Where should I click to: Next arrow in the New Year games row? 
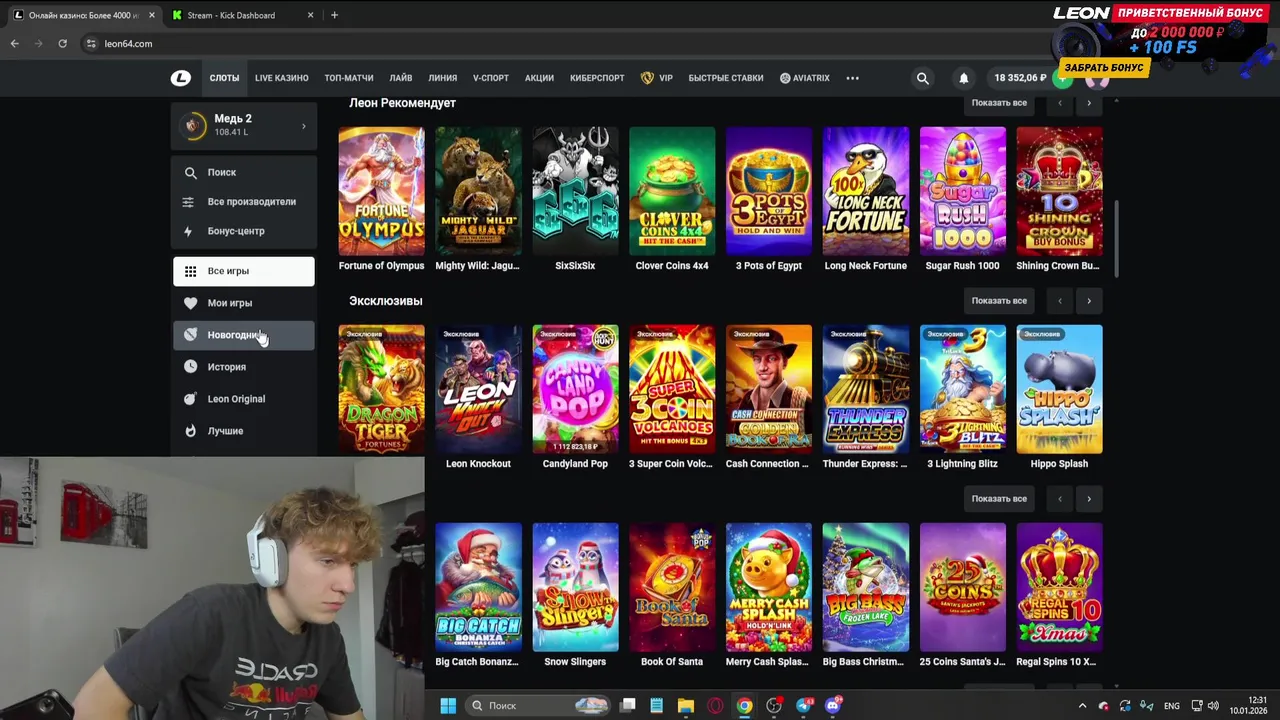[x=1089, y=499]
